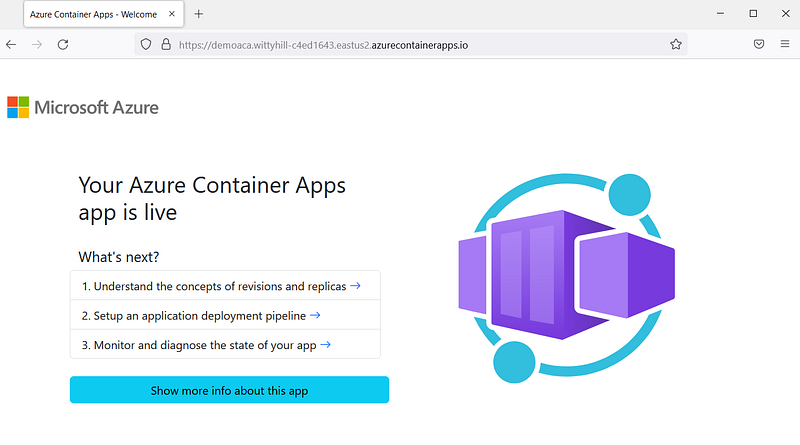The image size is (800, 445).
Task: Click the Microsoft Azure logo
Action: (x=83, y=107)
